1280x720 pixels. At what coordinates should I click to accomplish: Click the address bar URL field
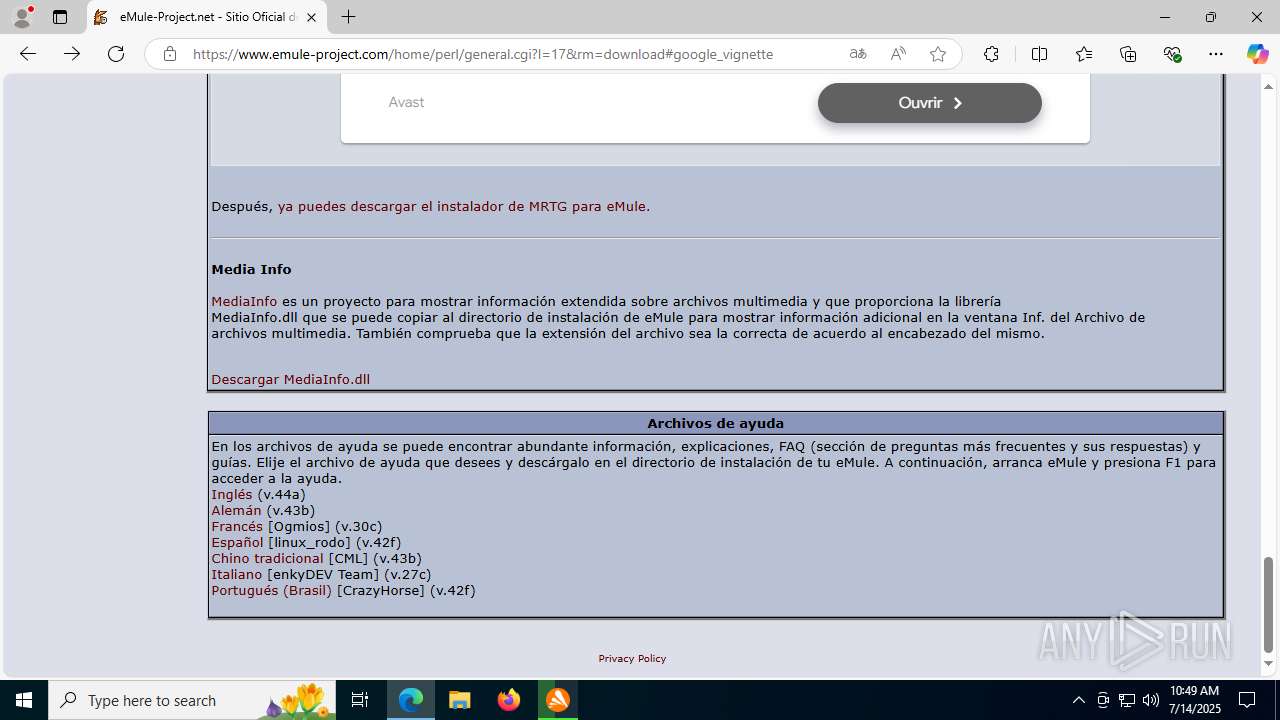click(482, 54)
